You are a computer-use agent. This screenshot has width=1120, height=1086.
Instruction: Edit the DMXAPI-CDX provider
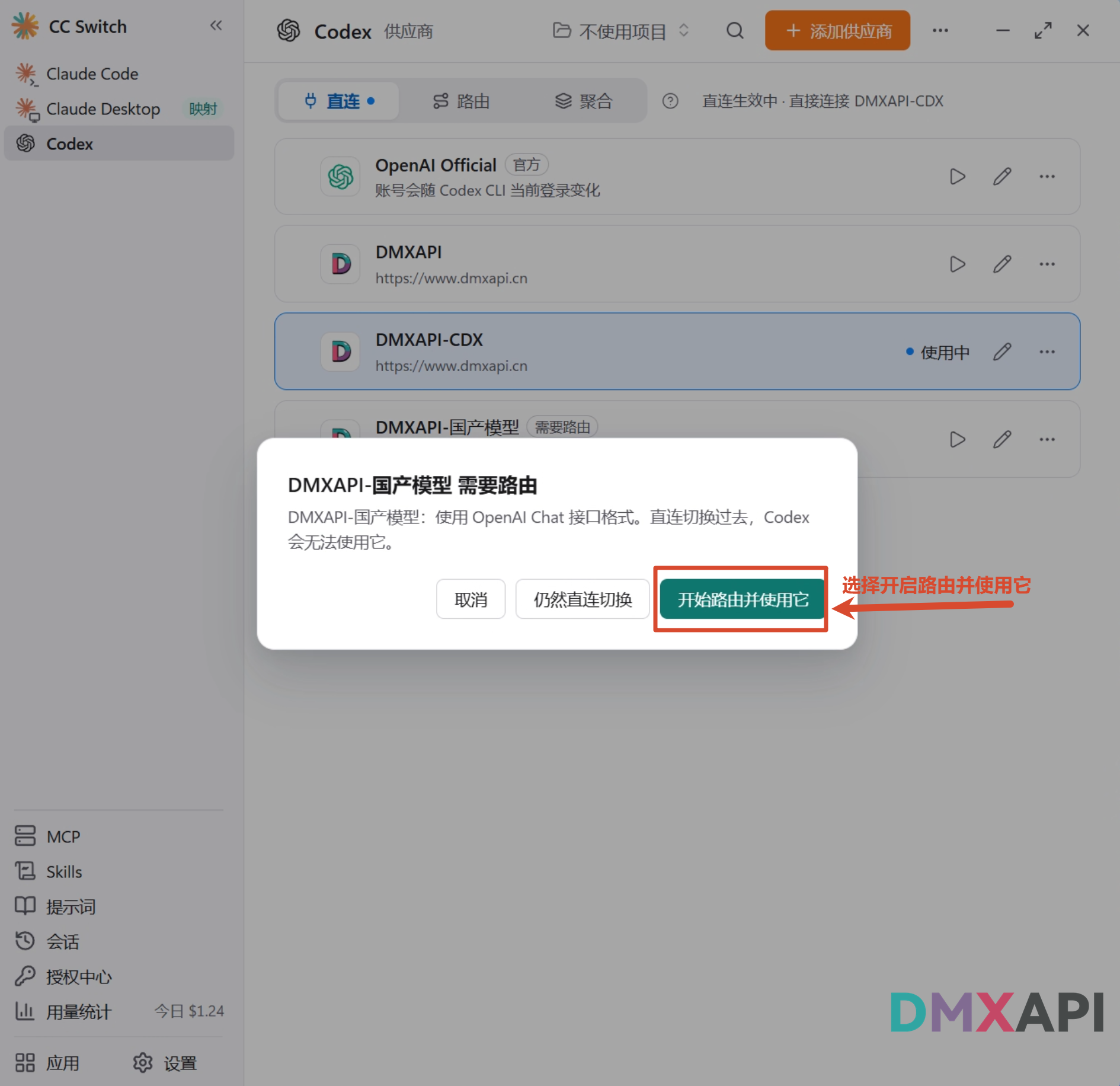click(1002, 352)
